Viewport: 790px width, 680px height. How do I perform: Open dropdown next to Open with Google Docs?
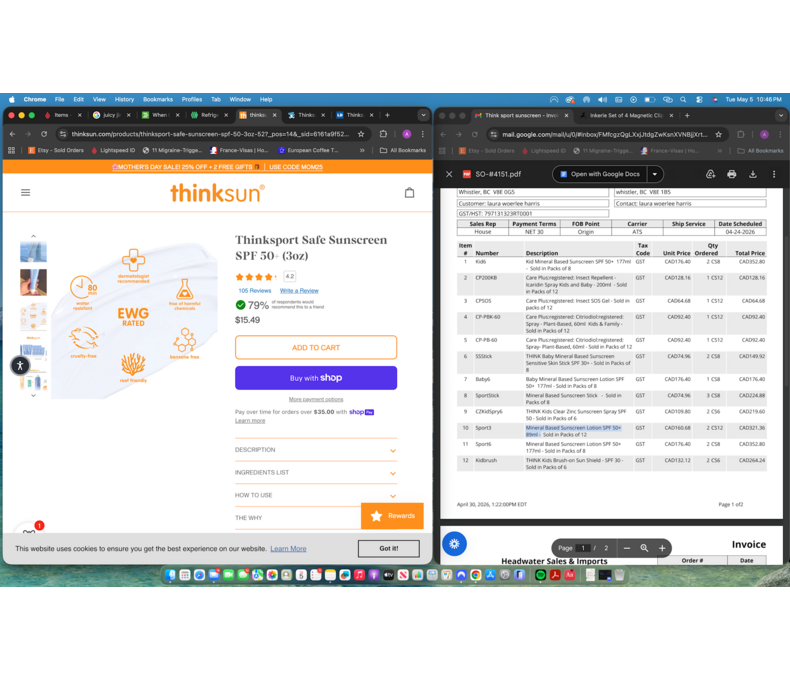[655, 174]
